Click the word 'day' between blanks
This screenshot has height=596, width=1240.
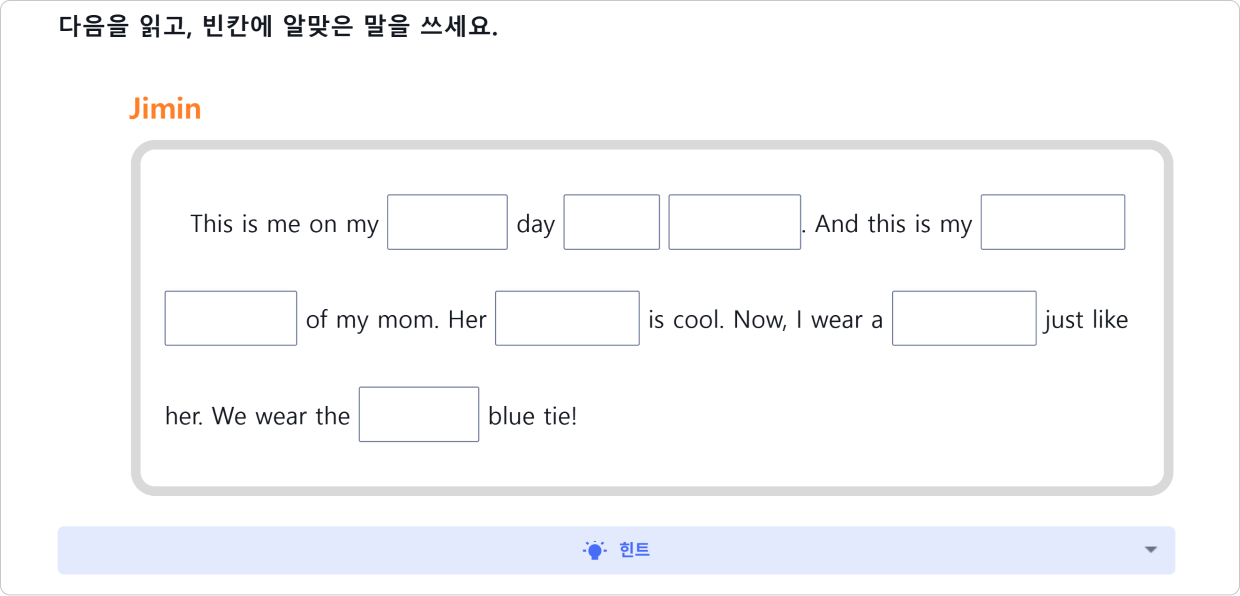[x=536, y=224]
